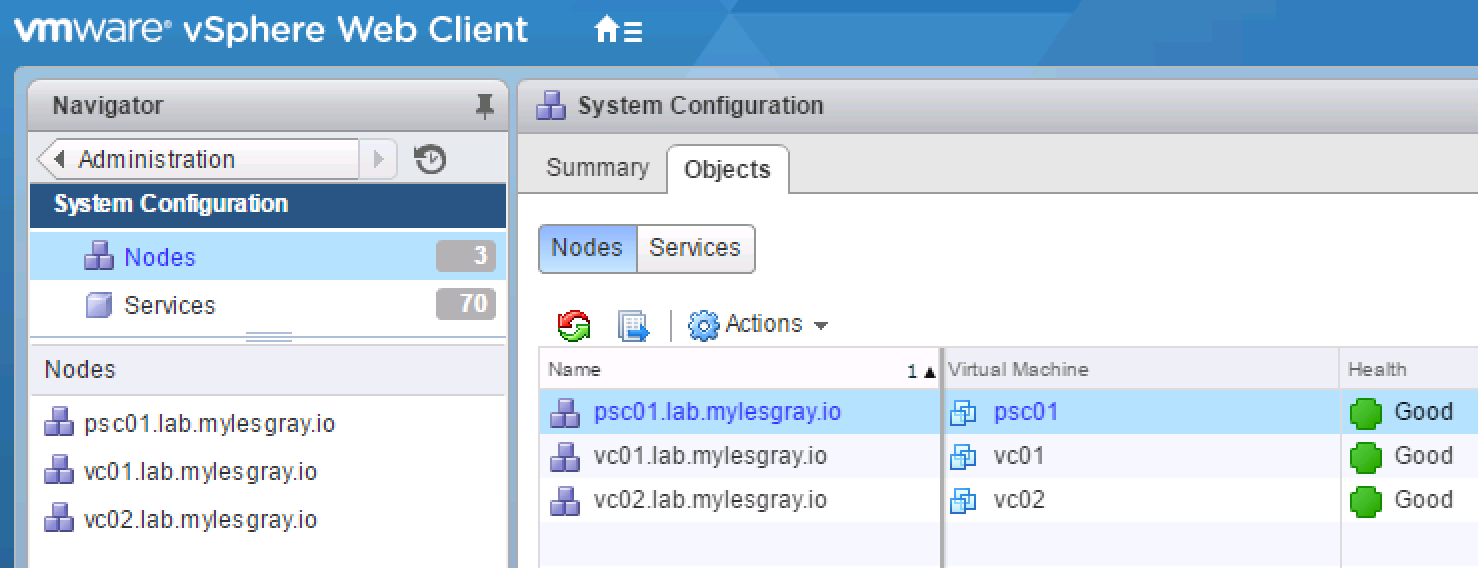This screenshot has width=1478, height=568.
Task: Click the vc02 virtual machine icon
Action: point(963,500)
